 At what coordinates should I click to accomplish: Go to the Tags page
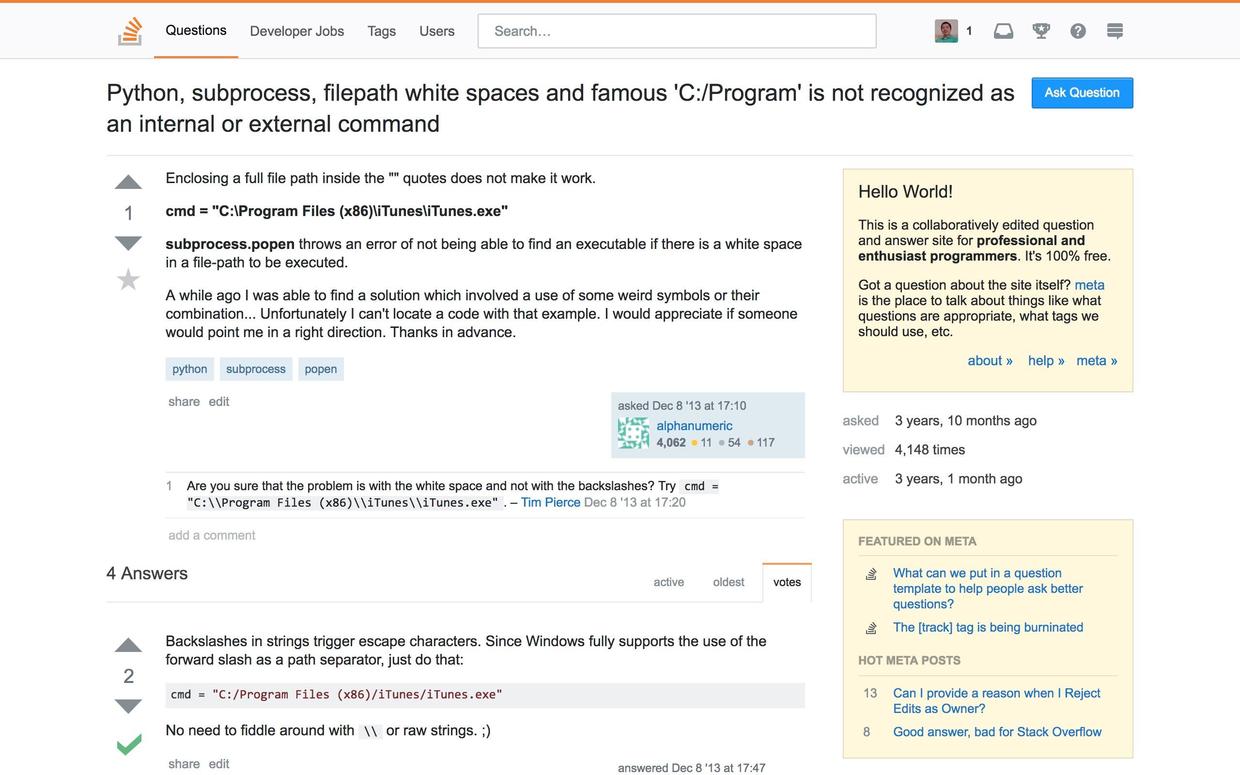click(x=381, y=31)
